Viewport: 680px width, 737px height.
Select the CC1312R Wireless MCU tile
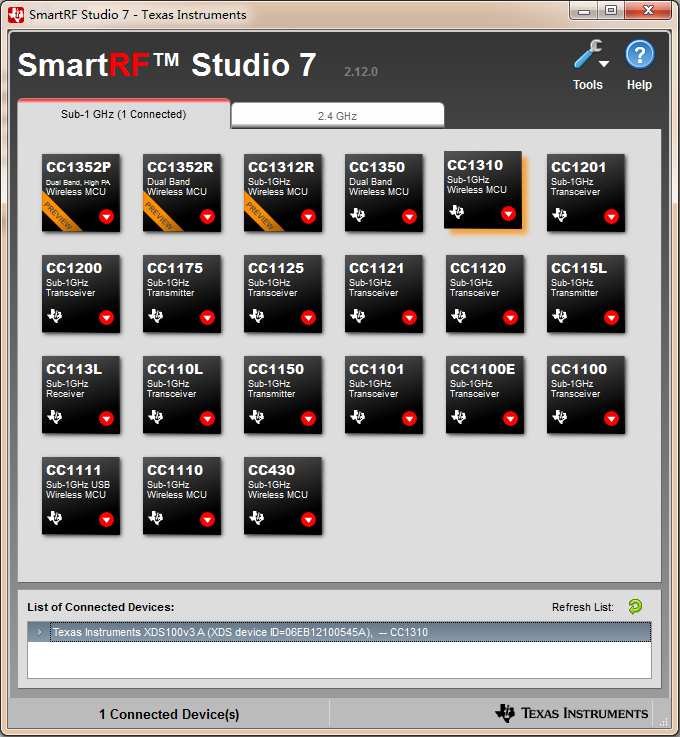pos(283,193)
